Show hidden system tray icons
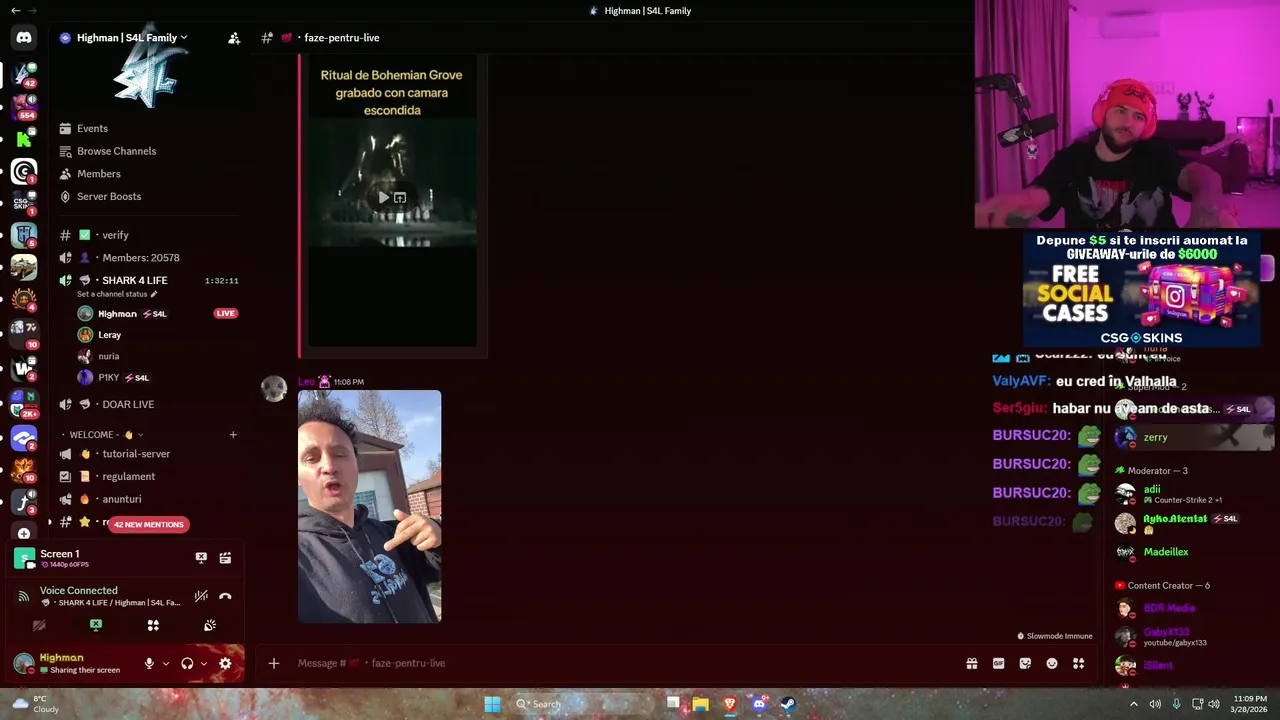This screenshot has height=720, width=1280. [x=1133, y=704]
